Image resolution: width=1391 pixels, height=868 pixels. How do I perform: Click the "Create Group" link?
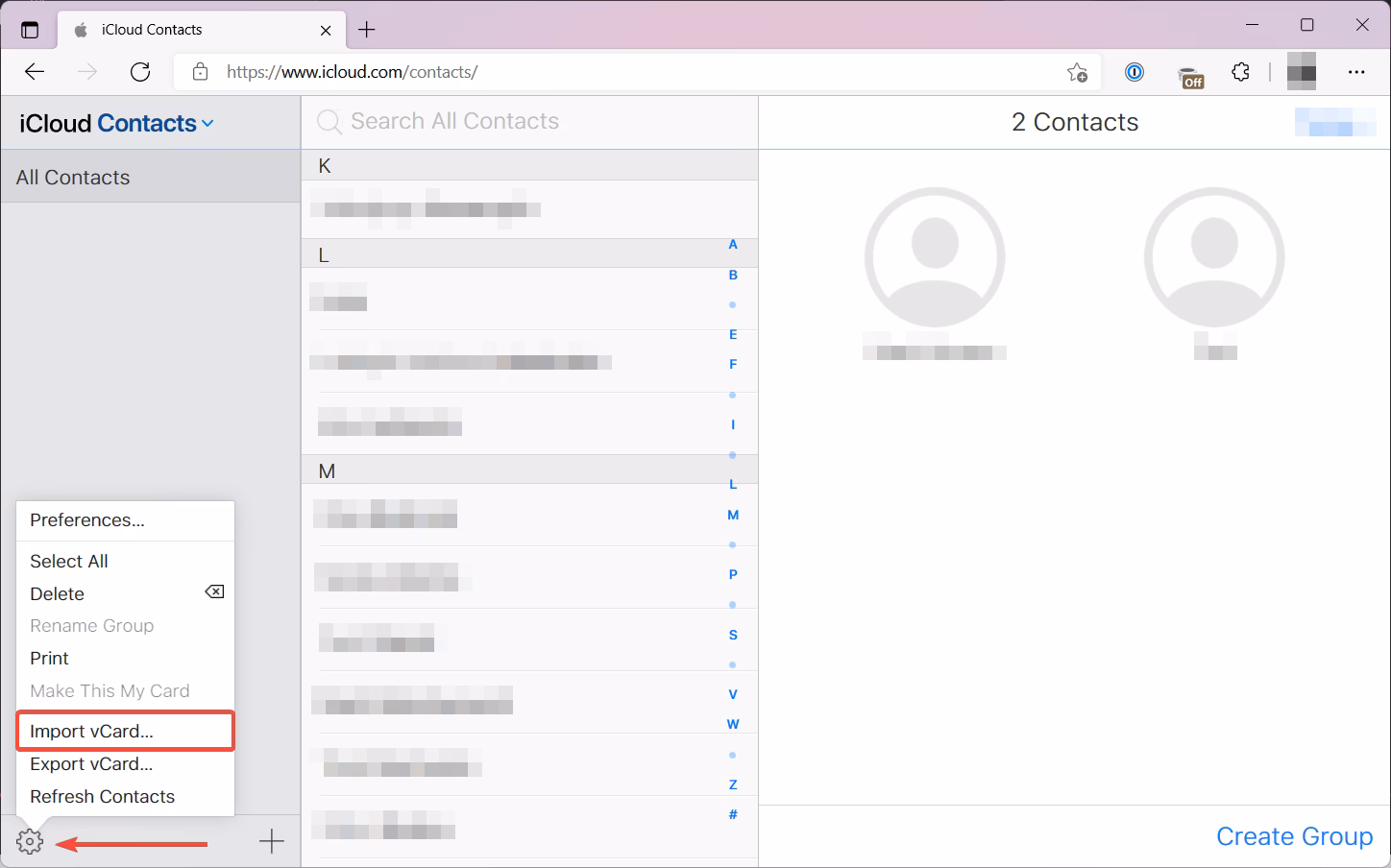click(1295, 835)
